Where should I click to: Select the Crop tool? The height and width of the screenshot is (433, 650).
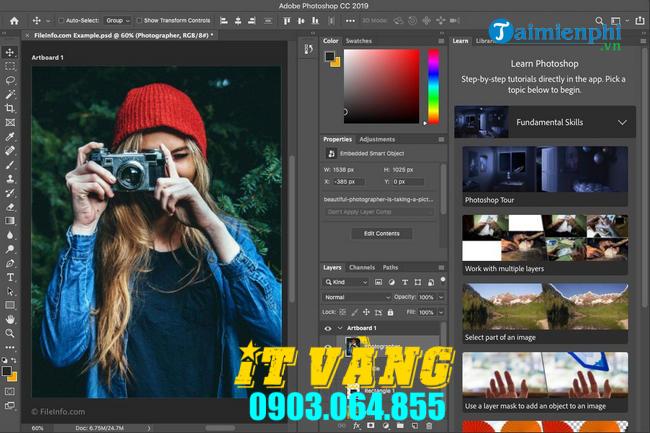pos(10,109)
